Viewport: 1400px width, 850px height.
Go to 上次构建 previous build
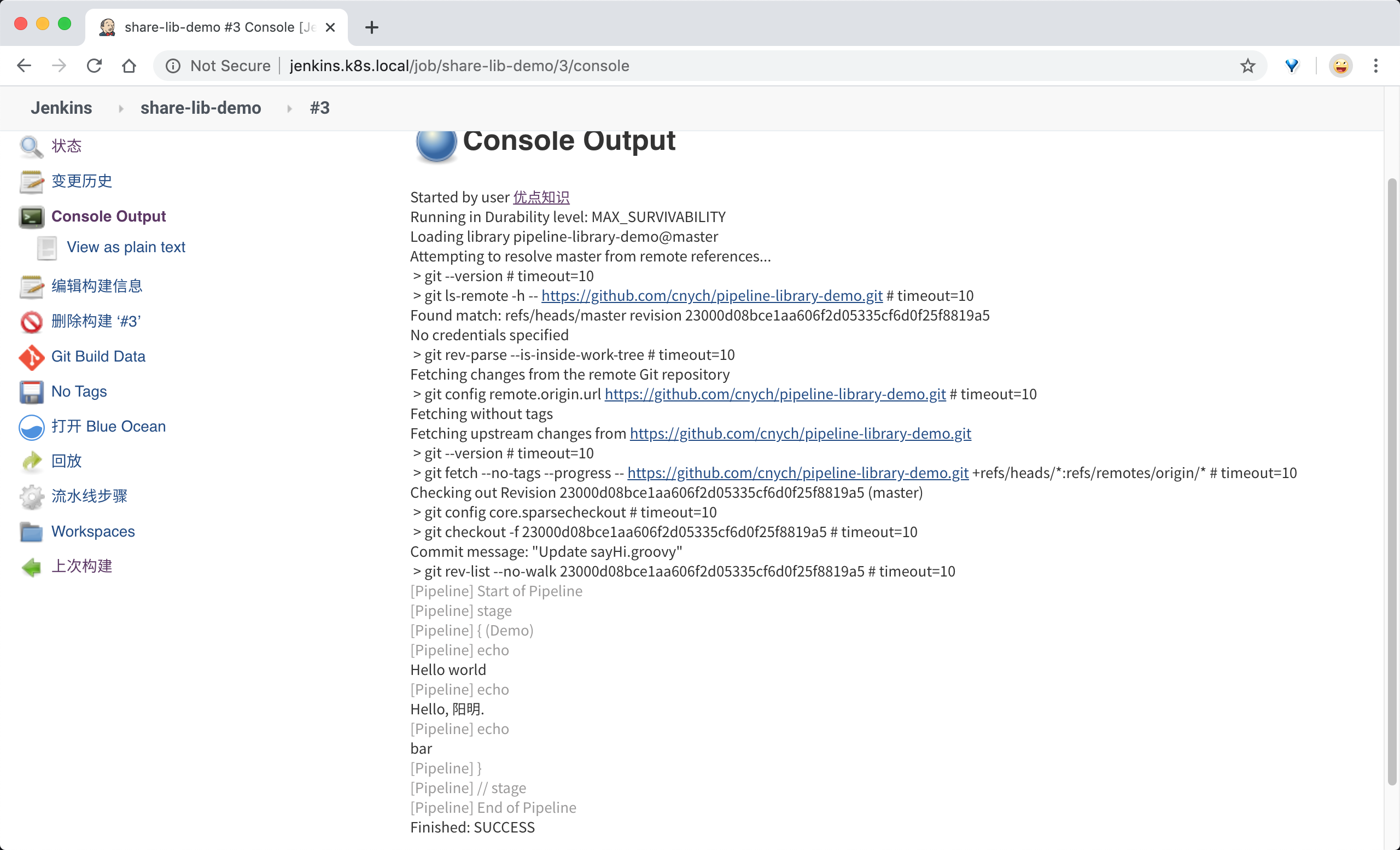click(x=81, y=566)
